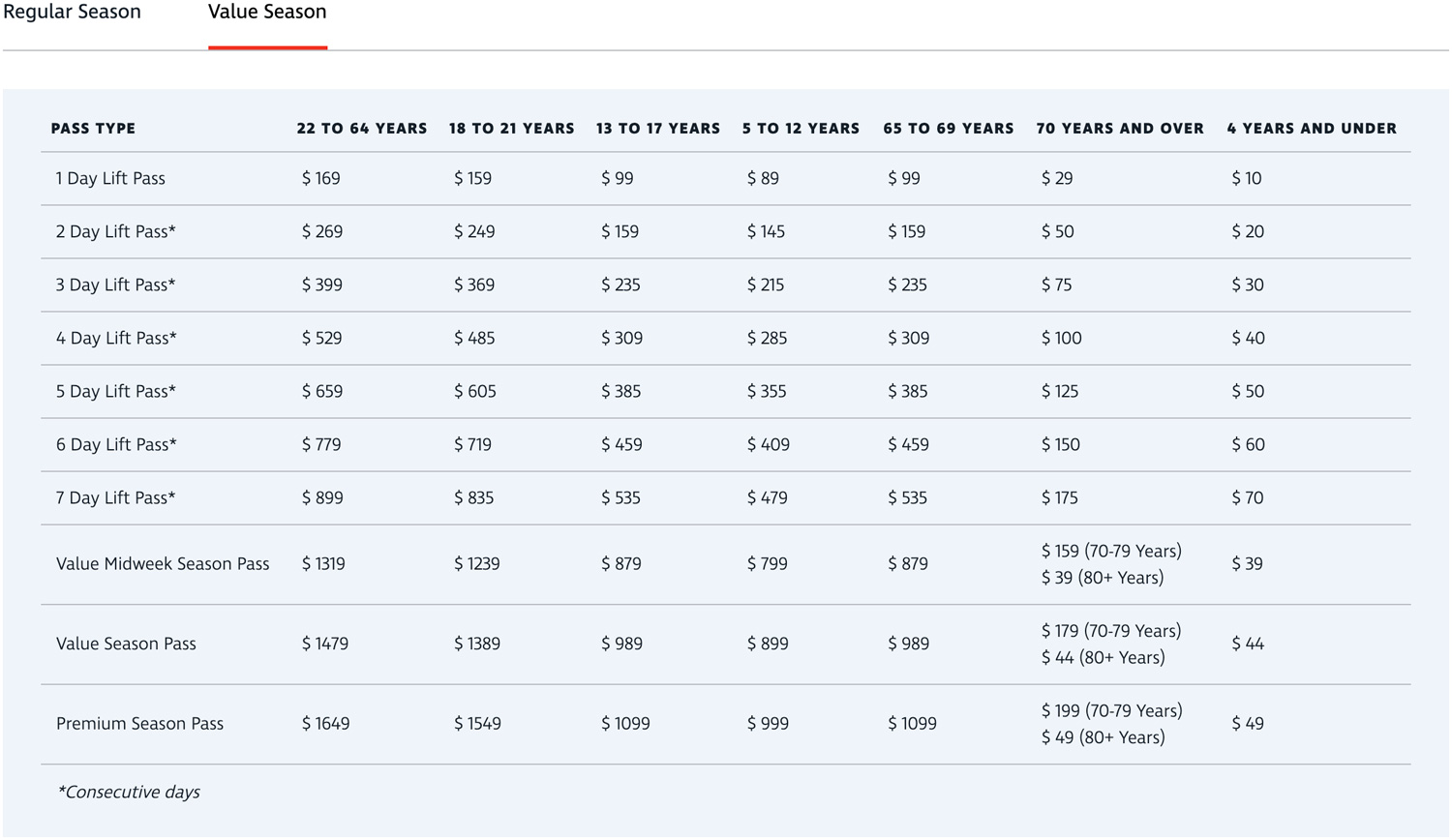Click the $ 779 price cell
Screen dimensions: 1452x840
coord(321,445)
